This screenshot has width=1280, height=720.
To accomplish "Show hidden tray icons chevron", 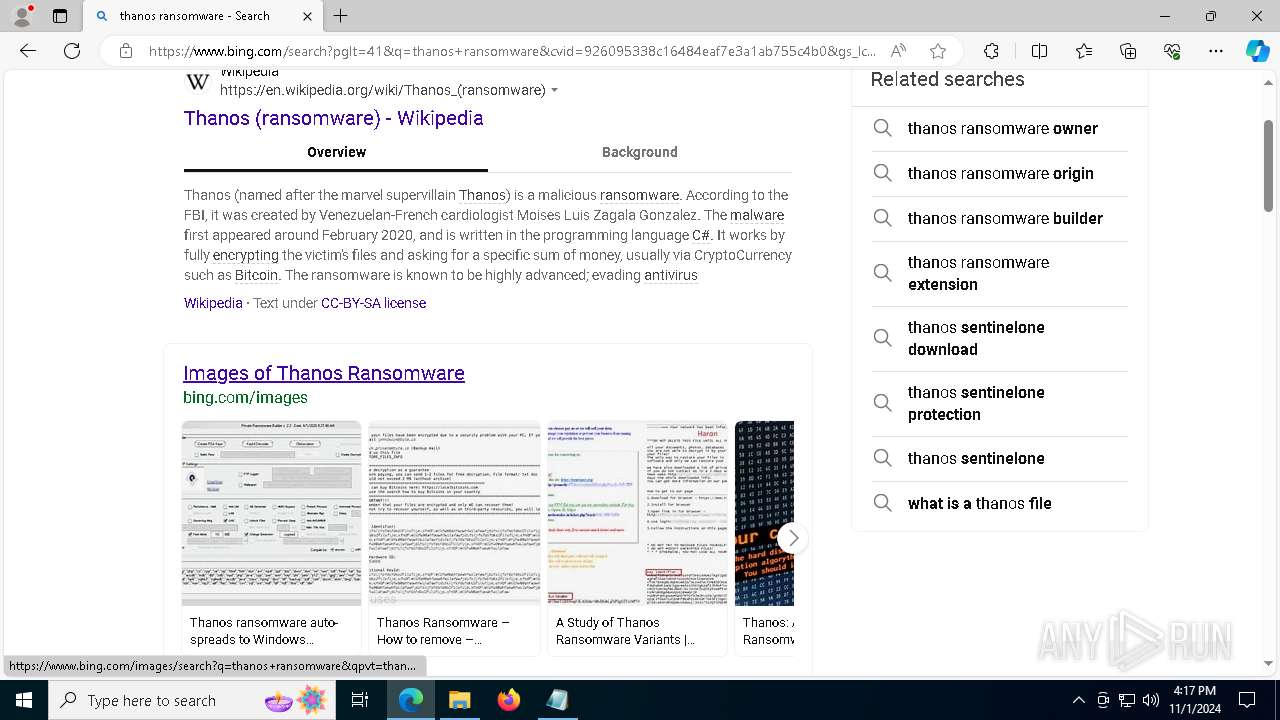I will pos(1078,700).
